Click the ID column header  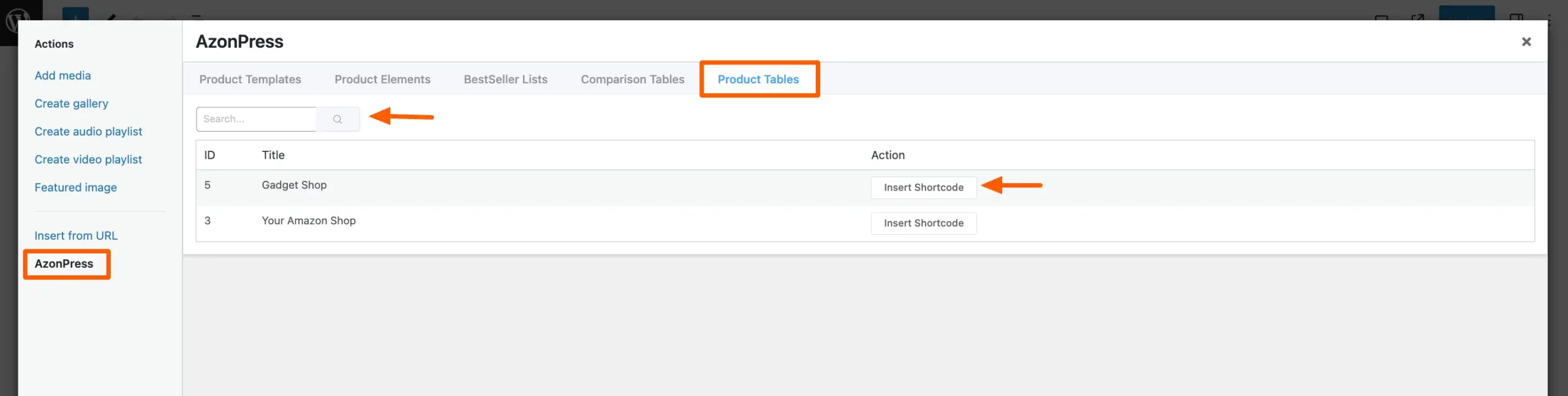[x=209, y=155]
